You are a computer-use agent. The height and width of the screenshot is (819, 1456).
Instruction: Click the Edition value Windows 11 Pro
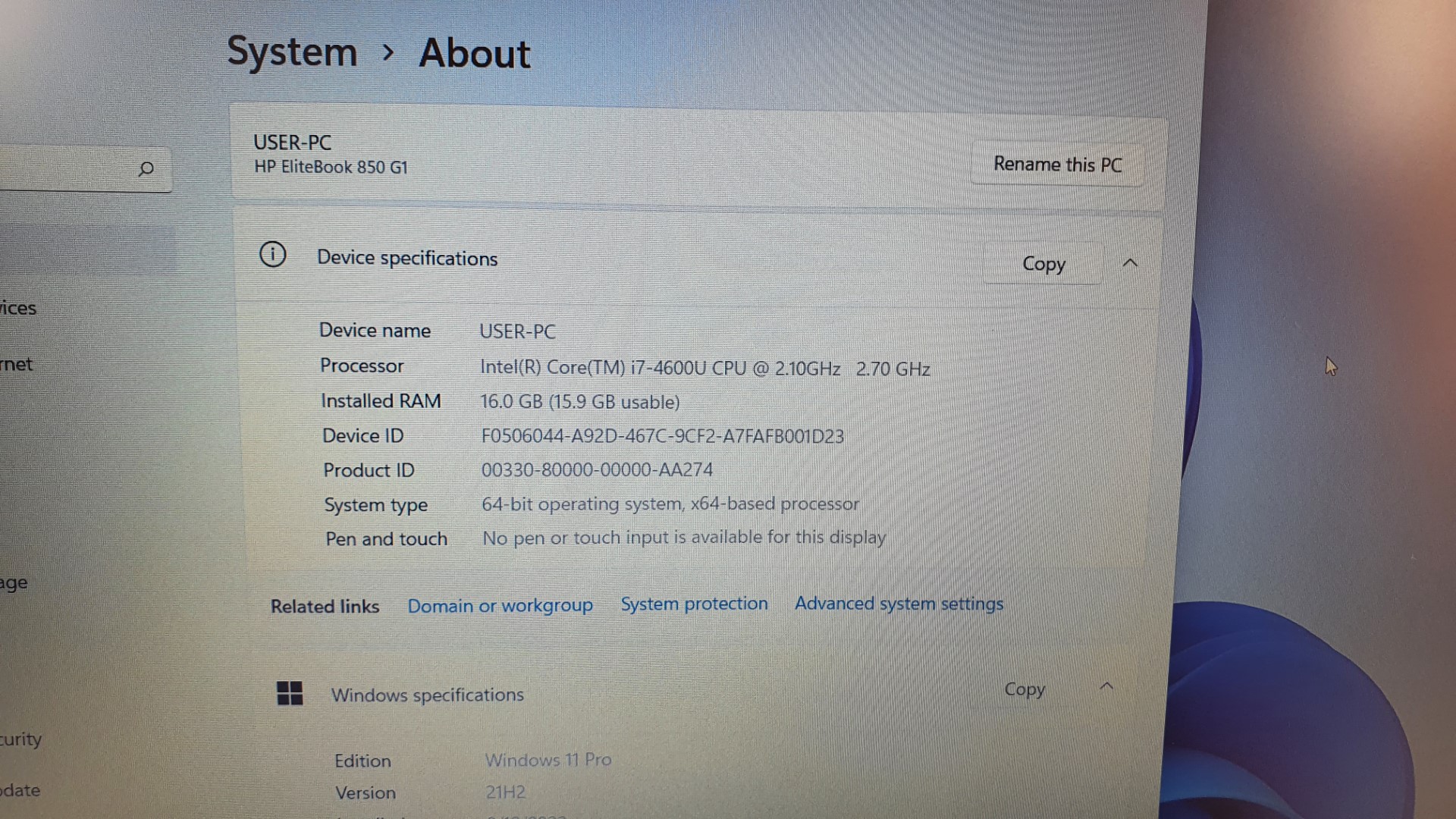coord(548,759)
